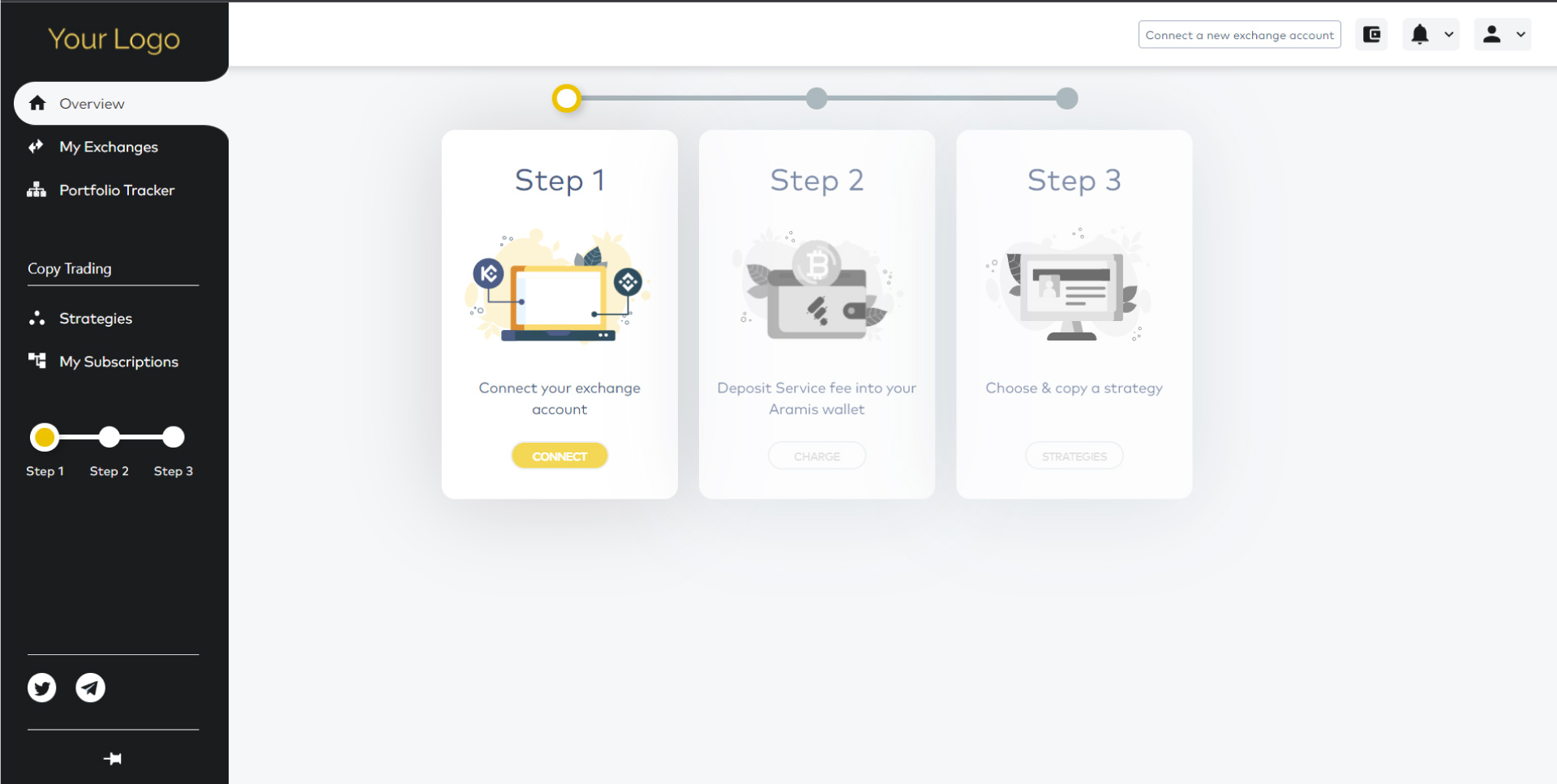
Task: Click the Binance logo on Step 1 illustration
Action: pyautogui.click(x=628, y=282)
